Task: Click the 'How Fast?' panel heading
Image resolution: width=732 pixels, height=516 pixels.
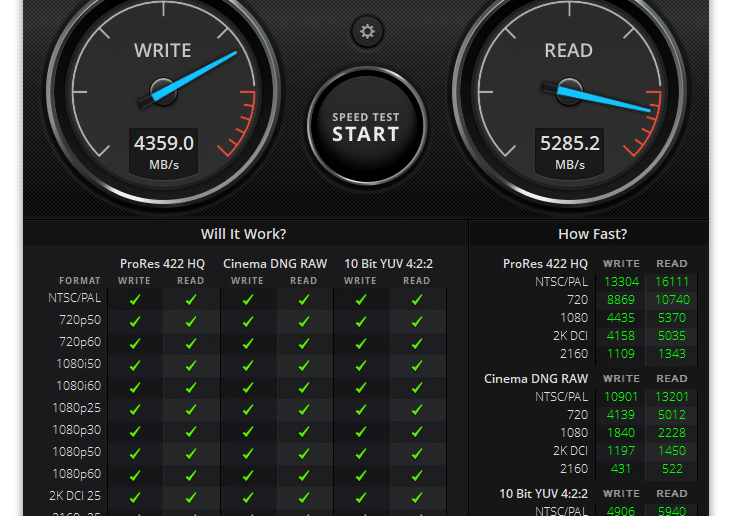Action: (x=592, y=234)
